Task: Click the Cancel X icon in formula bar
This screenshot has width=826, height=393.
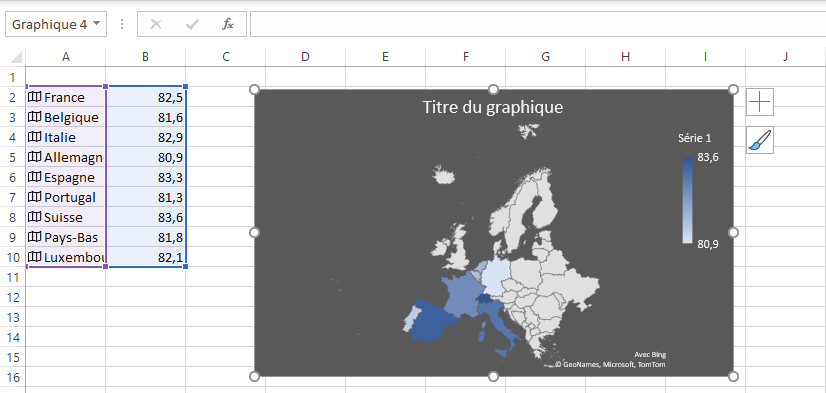Action: click(x=156, y=24)
